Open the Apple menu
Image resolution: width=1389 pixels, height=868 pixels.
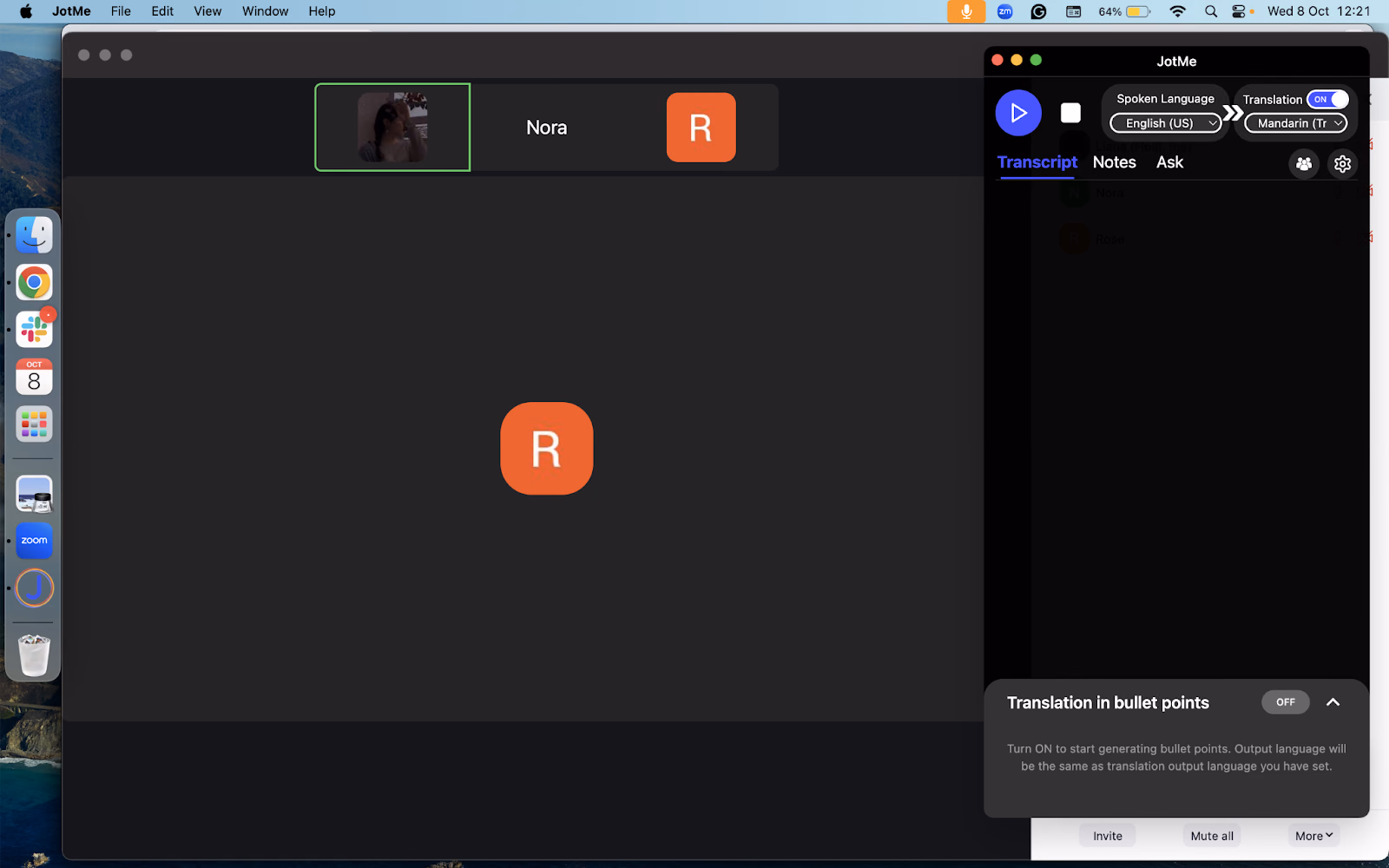tap(25, 11)
